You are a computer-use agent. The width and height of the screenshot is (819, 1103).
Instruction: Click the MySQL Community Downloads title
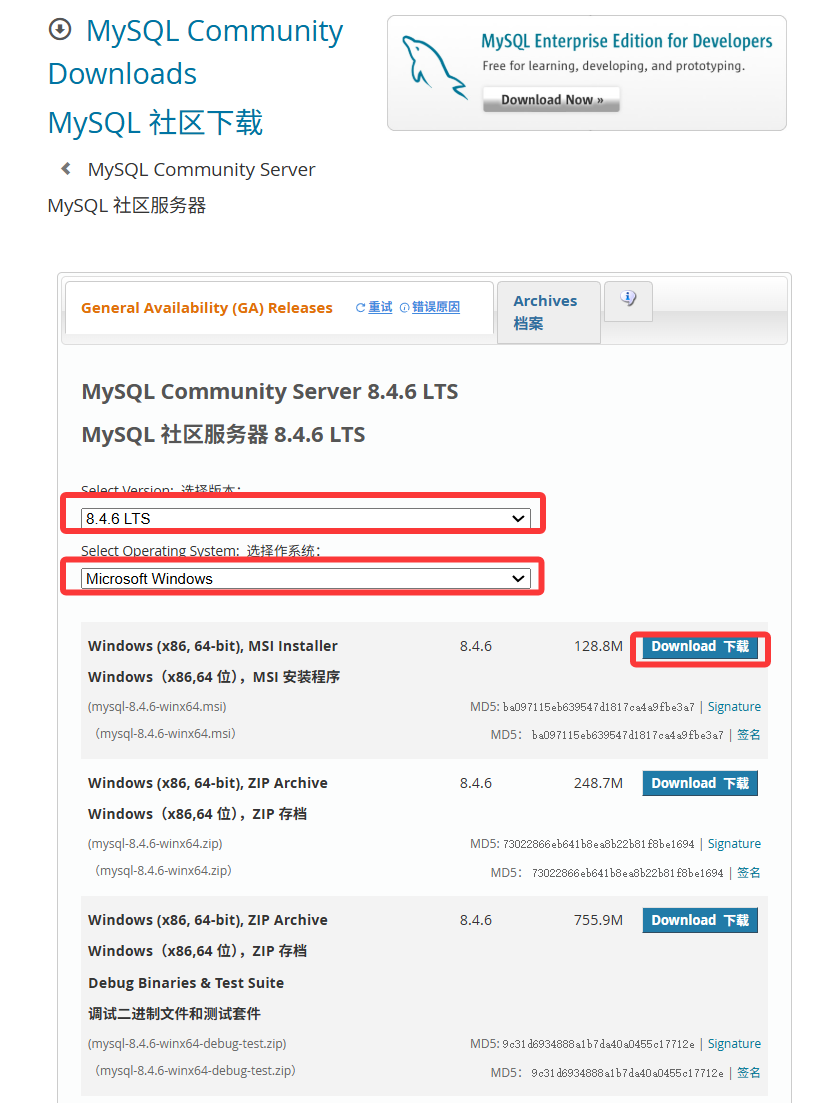point(196,52)
